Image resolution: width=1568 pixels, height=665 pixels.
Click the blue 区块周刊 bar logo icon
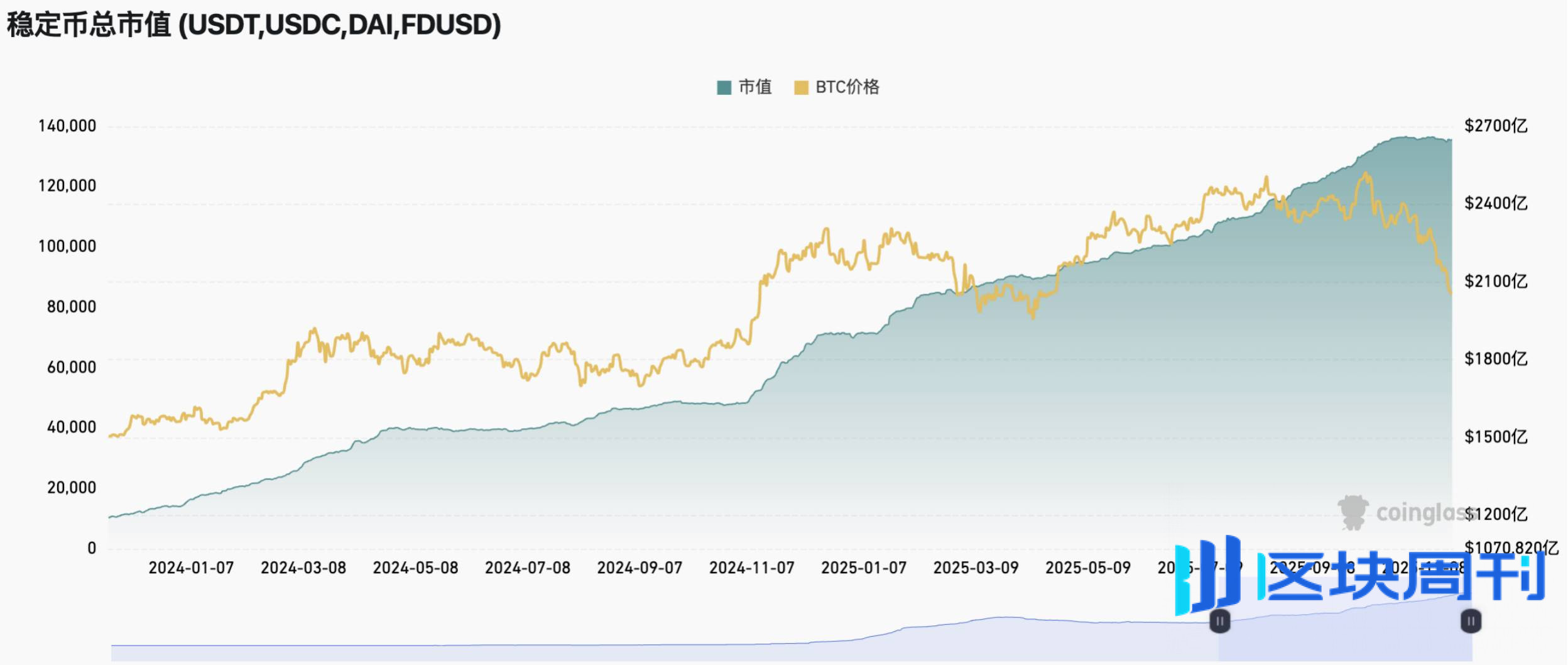1207,575
